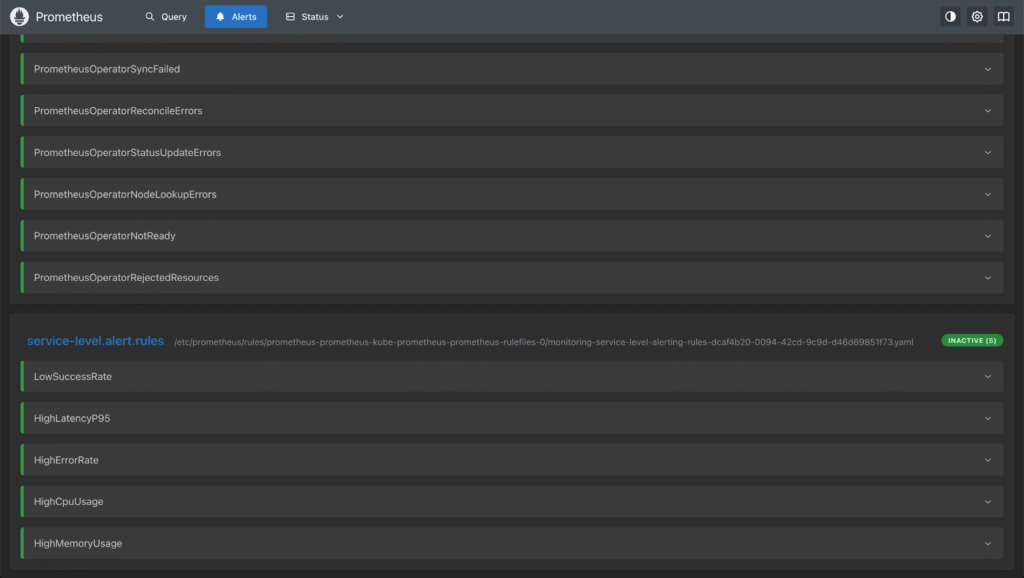Select the PrometheusOperatorStatusUpdateErrors rule name
The image size is (1024, 578).
click(127, 153)
